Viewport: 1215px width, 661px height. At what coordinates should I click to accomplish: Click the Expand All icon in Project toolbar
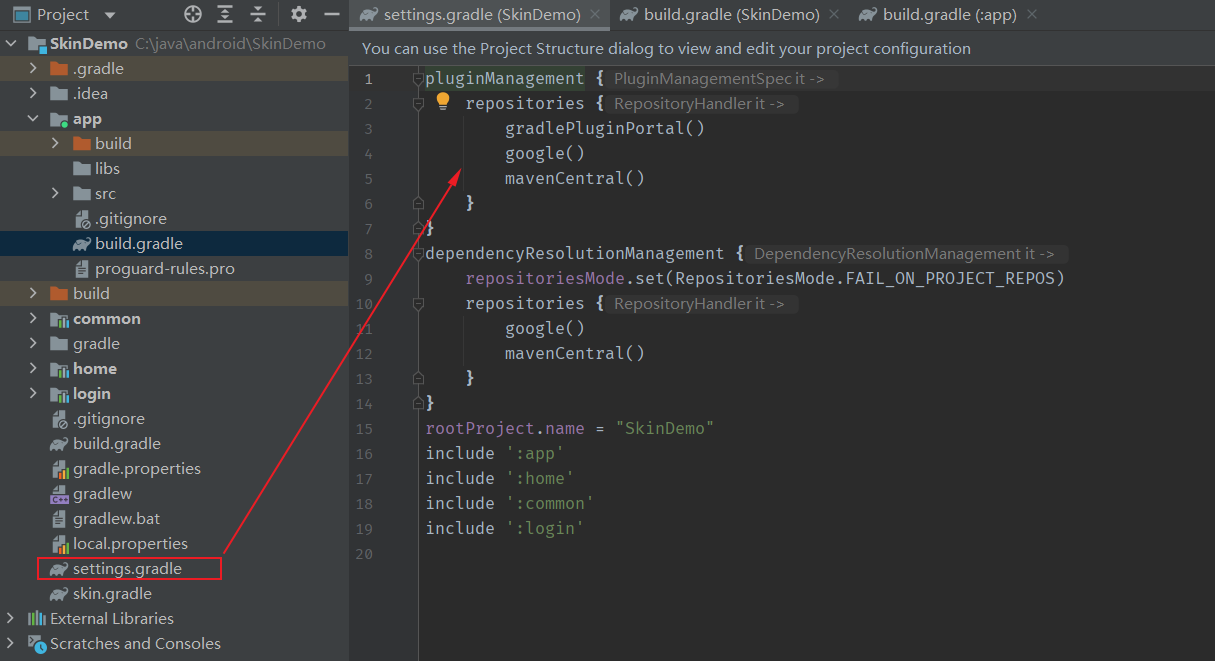click(225, 14)
